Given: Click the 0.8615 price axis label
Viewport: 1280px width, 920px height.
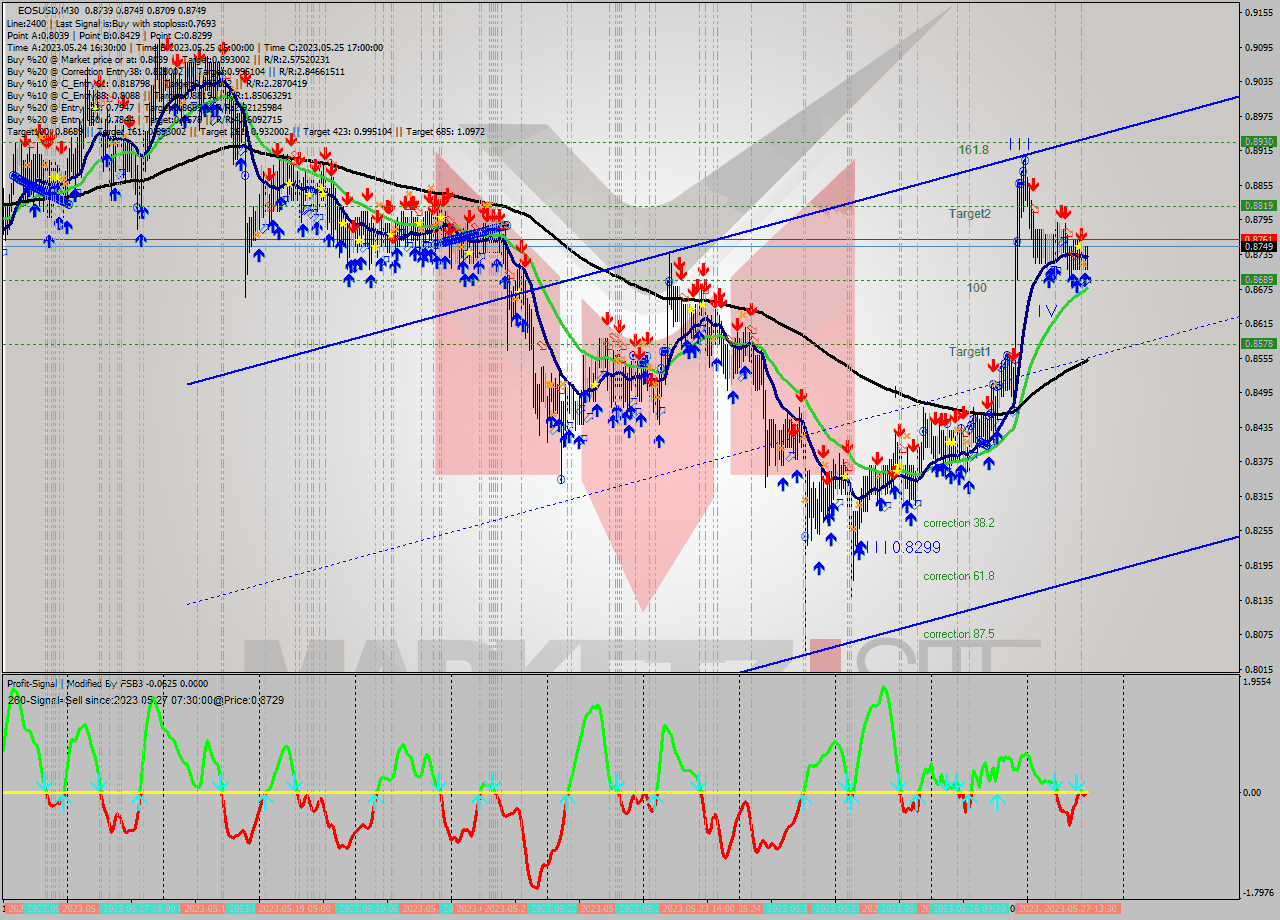Looking at the screenshot, I should tap(1259, 323).
